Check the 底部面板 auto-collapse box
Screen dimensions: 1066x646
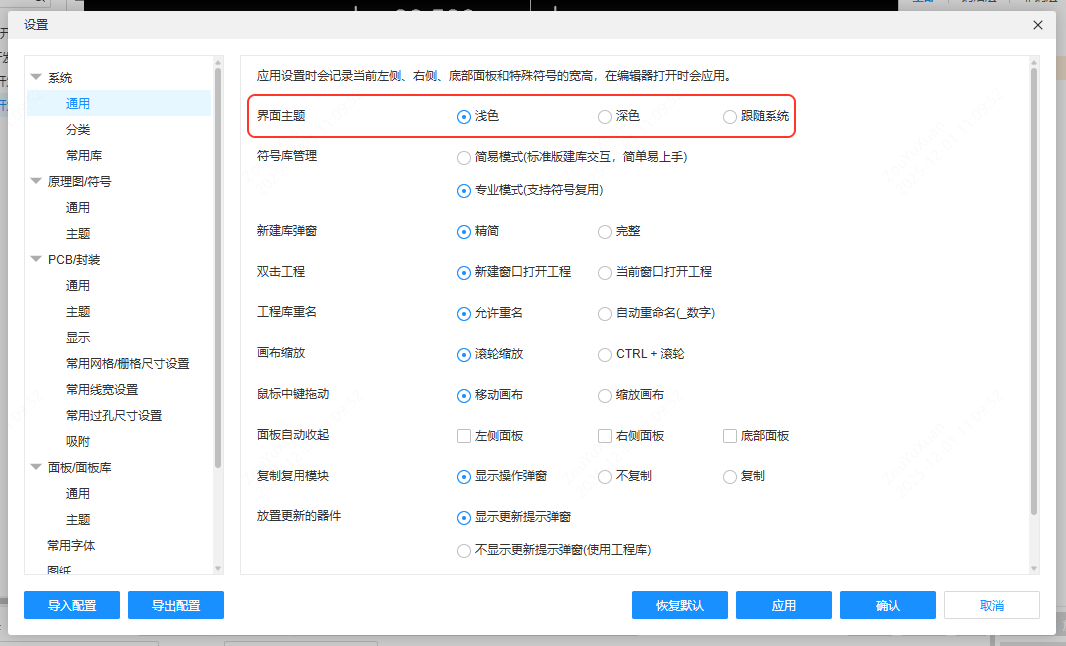tap(728, 435)
